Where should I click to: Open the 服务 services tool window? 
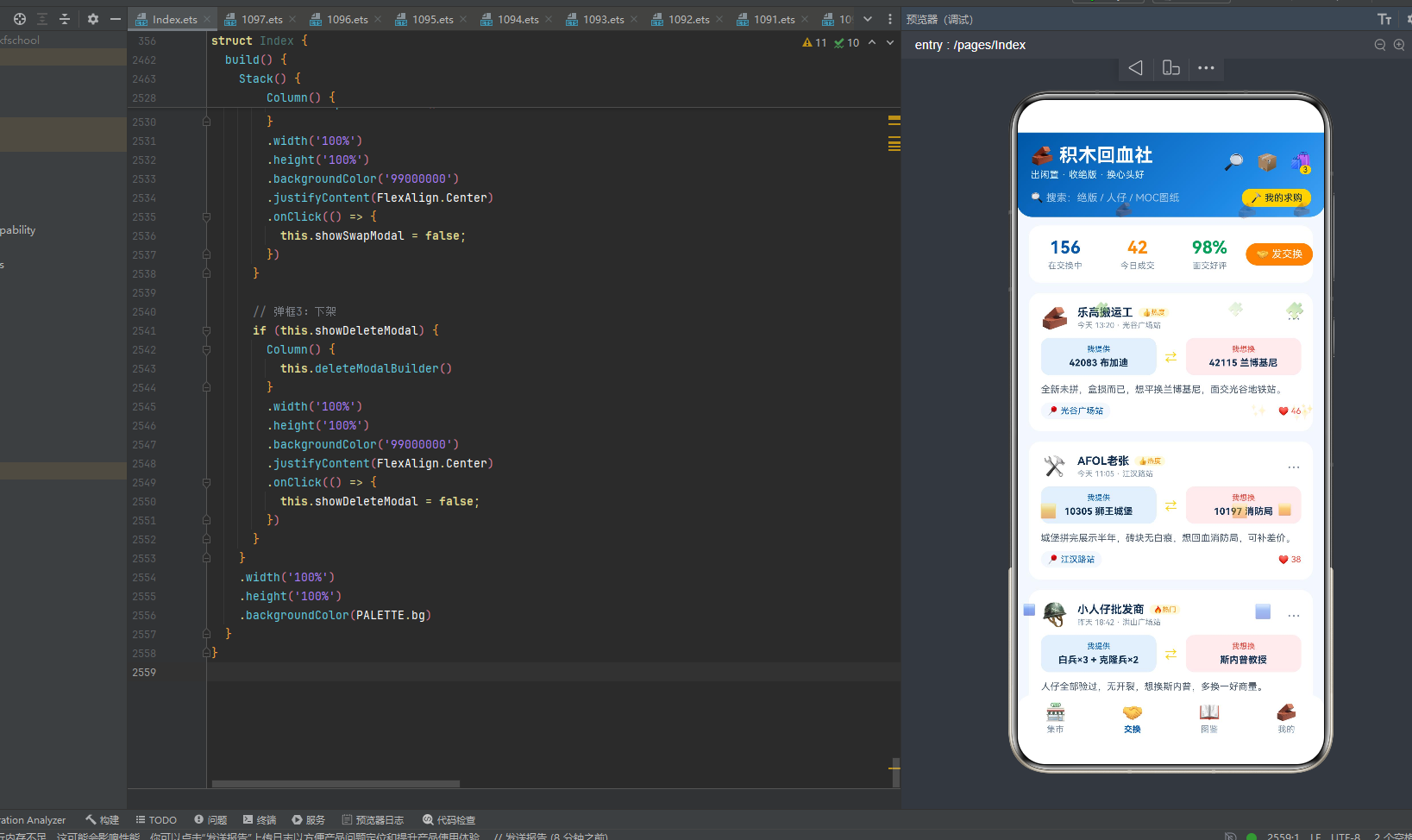[309, 820]
